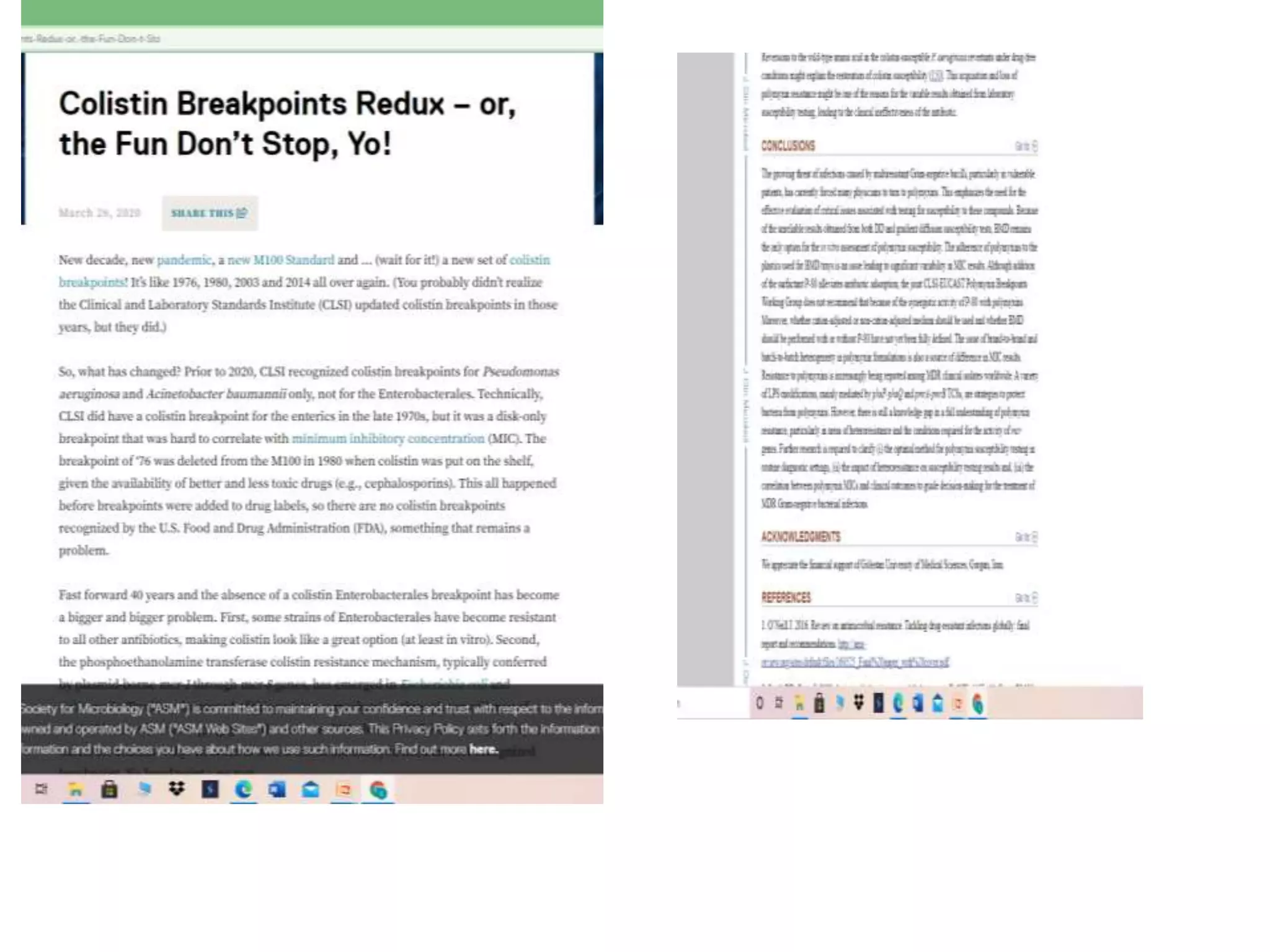Click Task View icon under the privacy banner

42,789
